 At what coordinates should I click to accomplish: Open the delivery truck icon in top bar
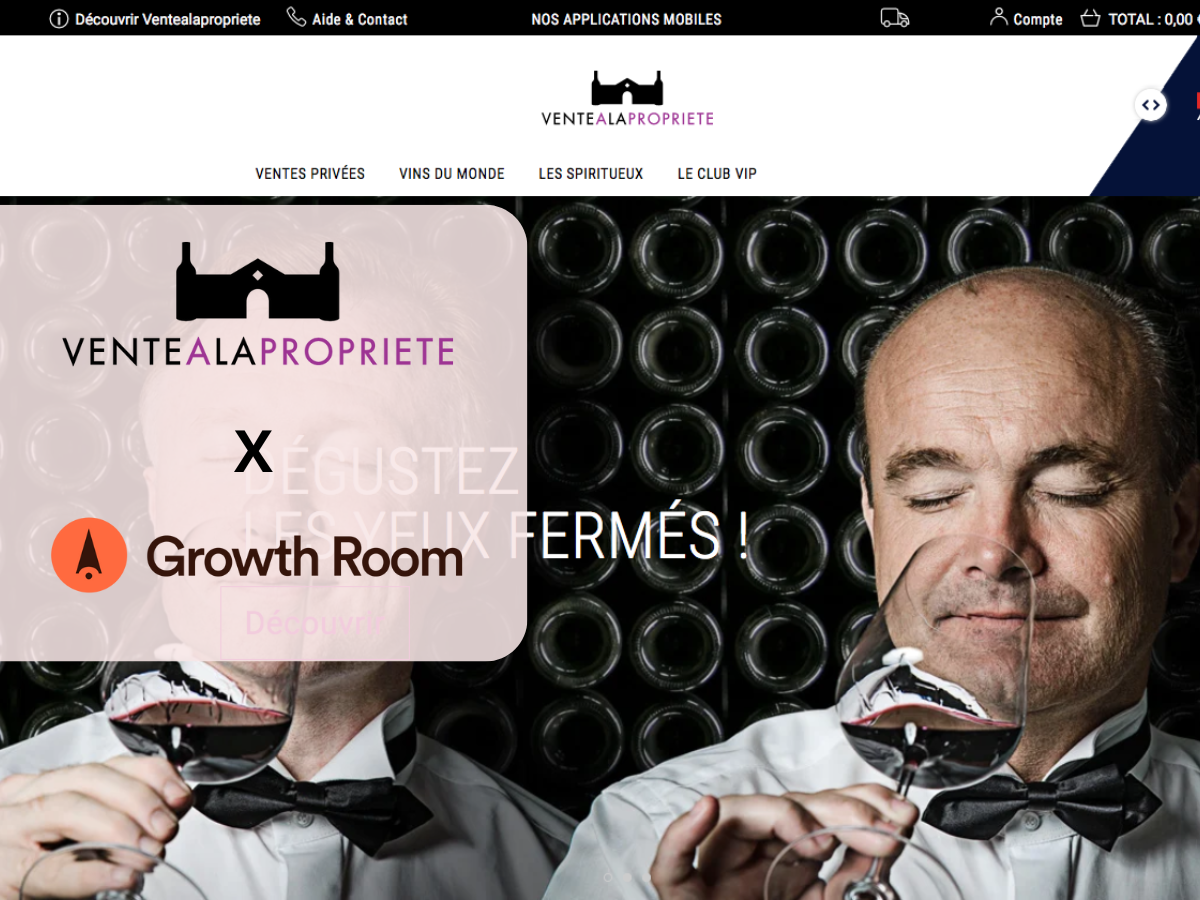[x=895, y=18]
